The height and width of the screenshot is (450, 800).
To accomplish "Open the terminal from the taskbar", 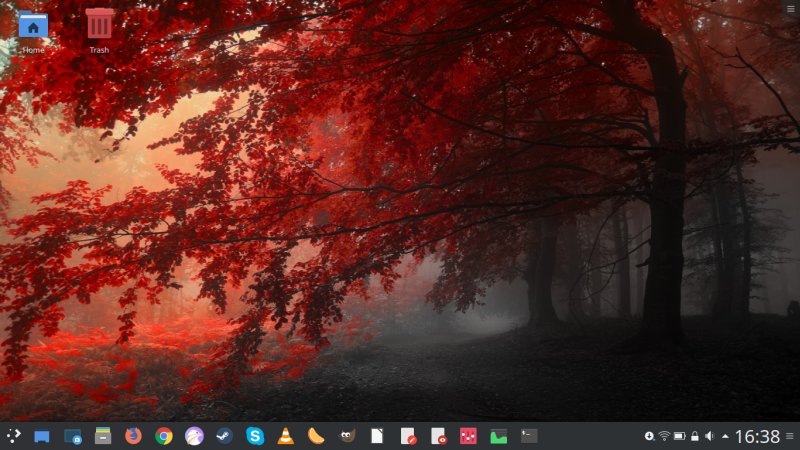I will pyautogui.click(x=529, y=436).
